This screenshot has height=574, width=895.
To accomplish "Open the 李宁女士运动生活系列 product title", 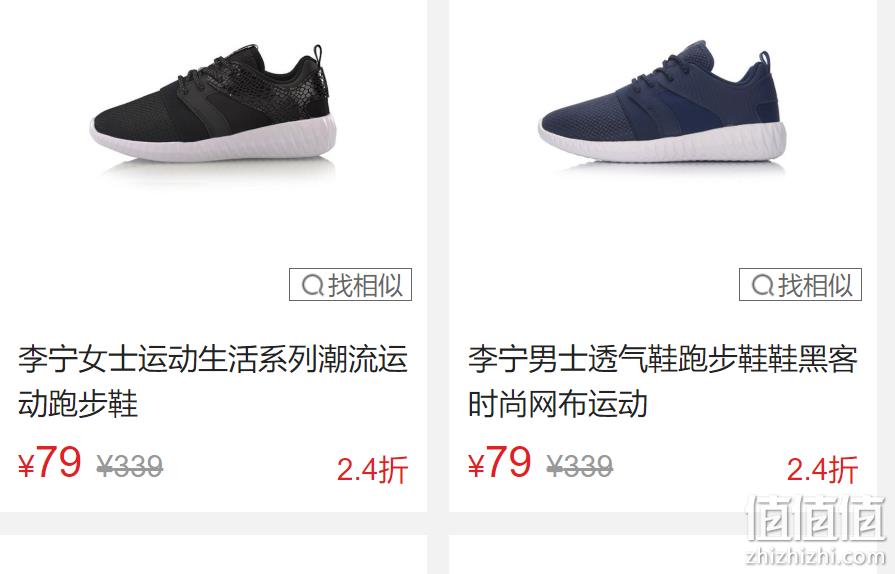I will click(x=213, y=381).
